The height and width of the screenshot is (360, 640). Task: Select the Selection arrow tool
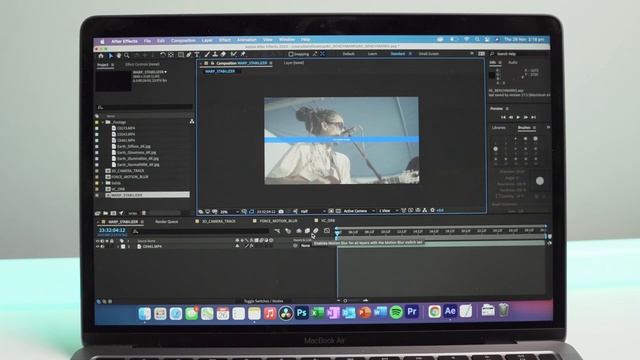(110, 56)
